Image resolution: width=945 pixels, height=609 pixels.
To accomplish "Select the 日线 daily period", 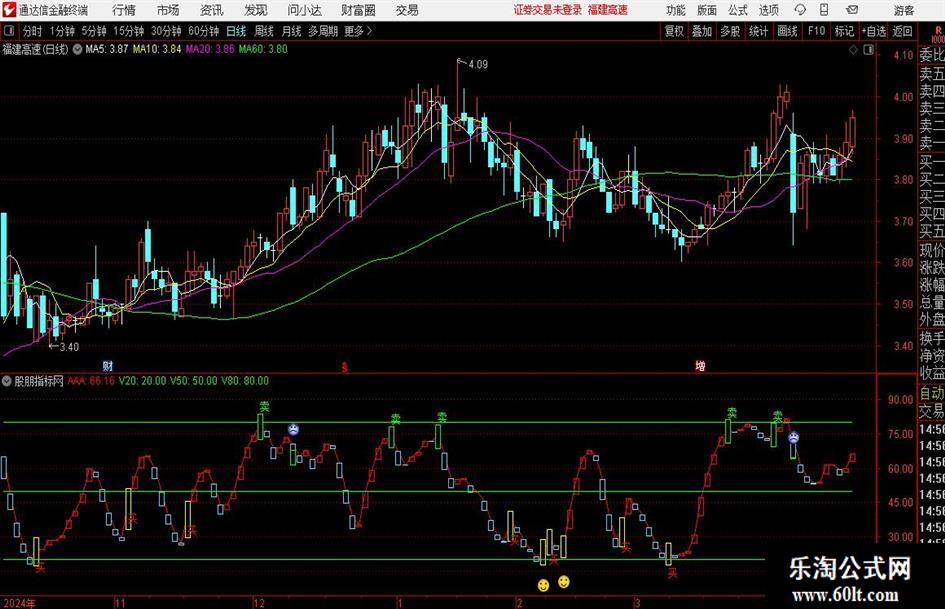I will (236, 31).
